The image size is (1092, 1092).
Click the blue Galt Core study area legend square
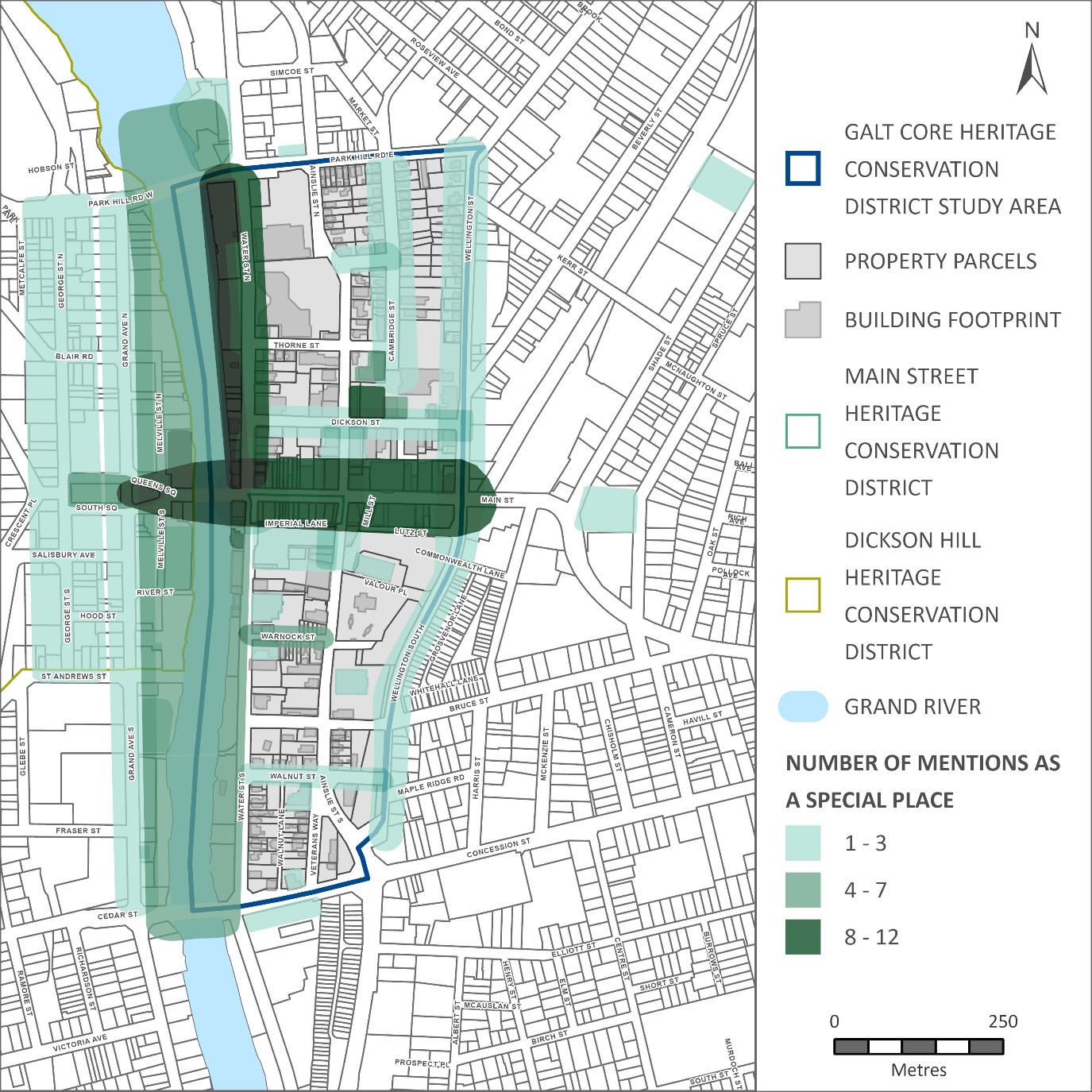point(802,168)
